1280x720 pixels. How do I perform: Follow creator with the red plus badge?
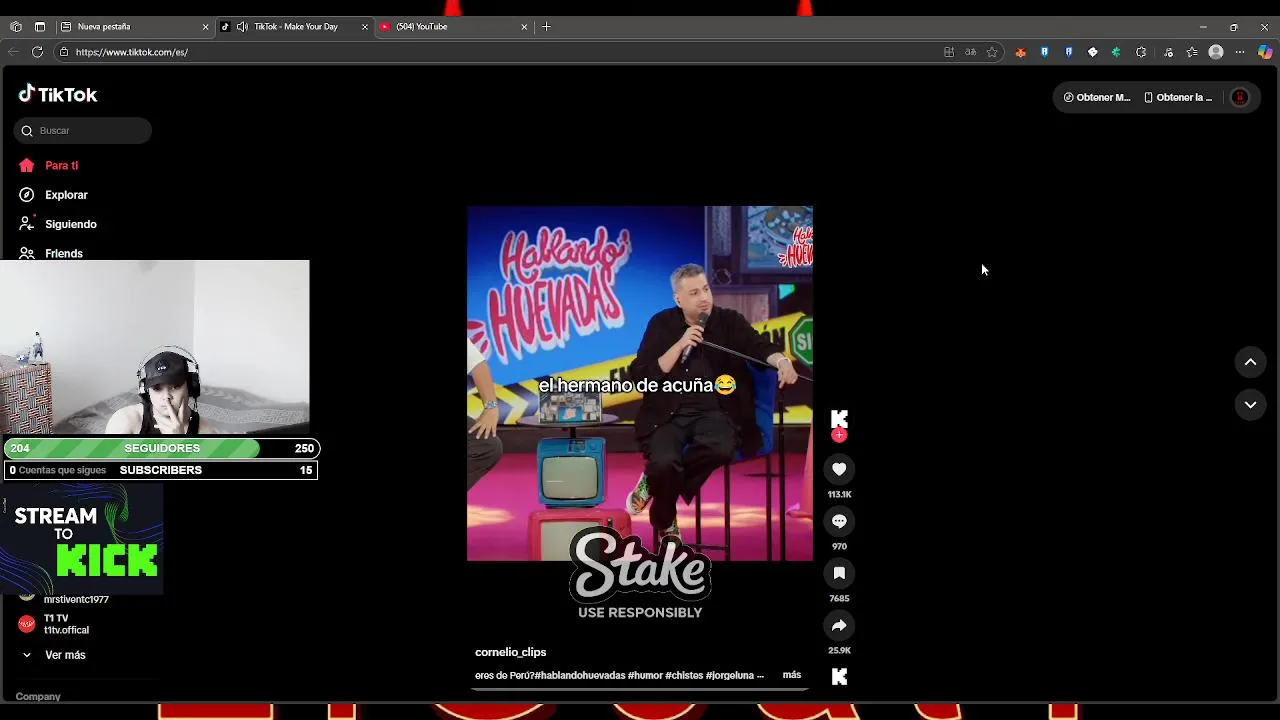click(839, 435)
